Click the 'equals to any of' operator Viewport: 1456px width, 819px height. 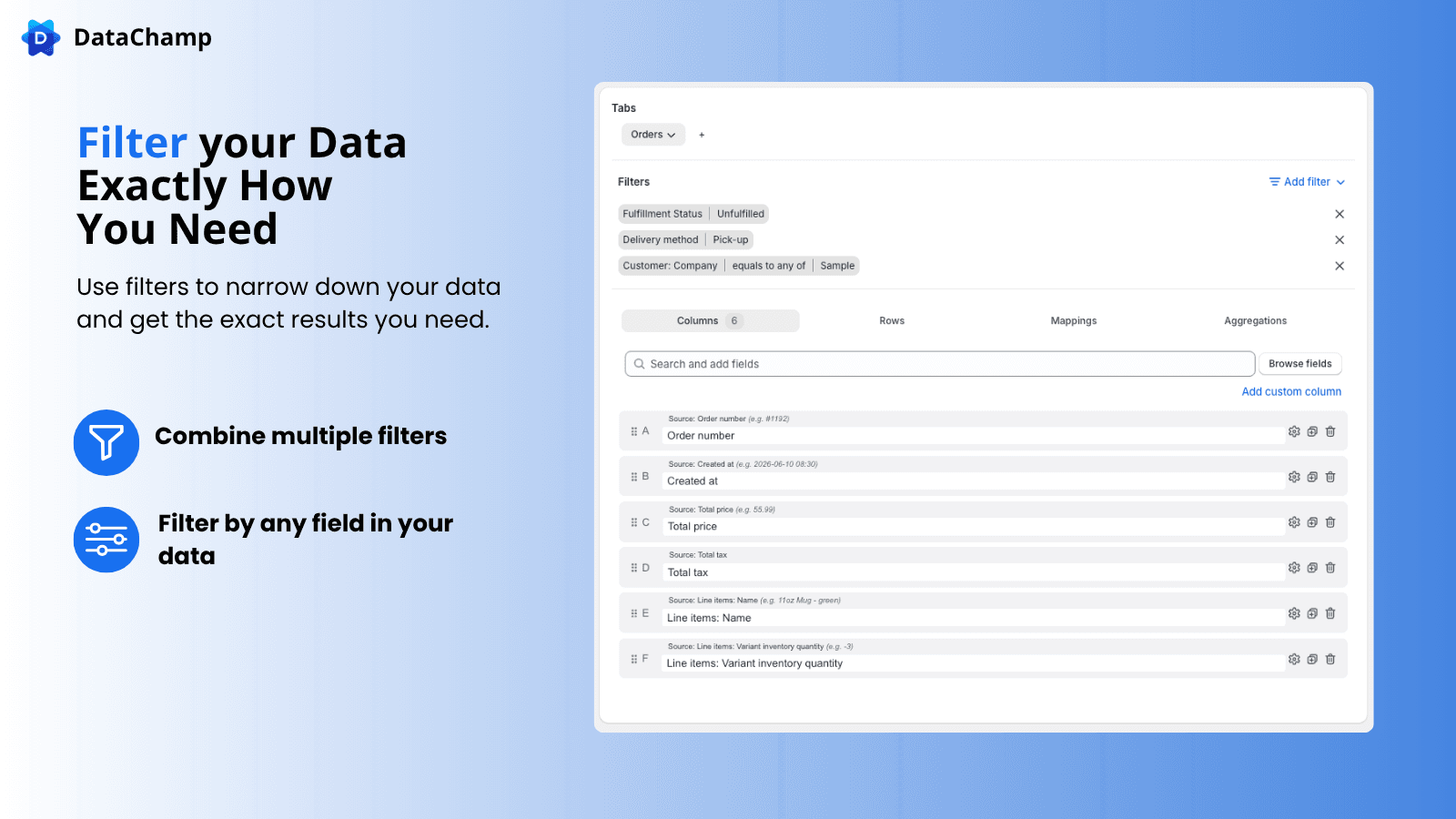point(769,266)
